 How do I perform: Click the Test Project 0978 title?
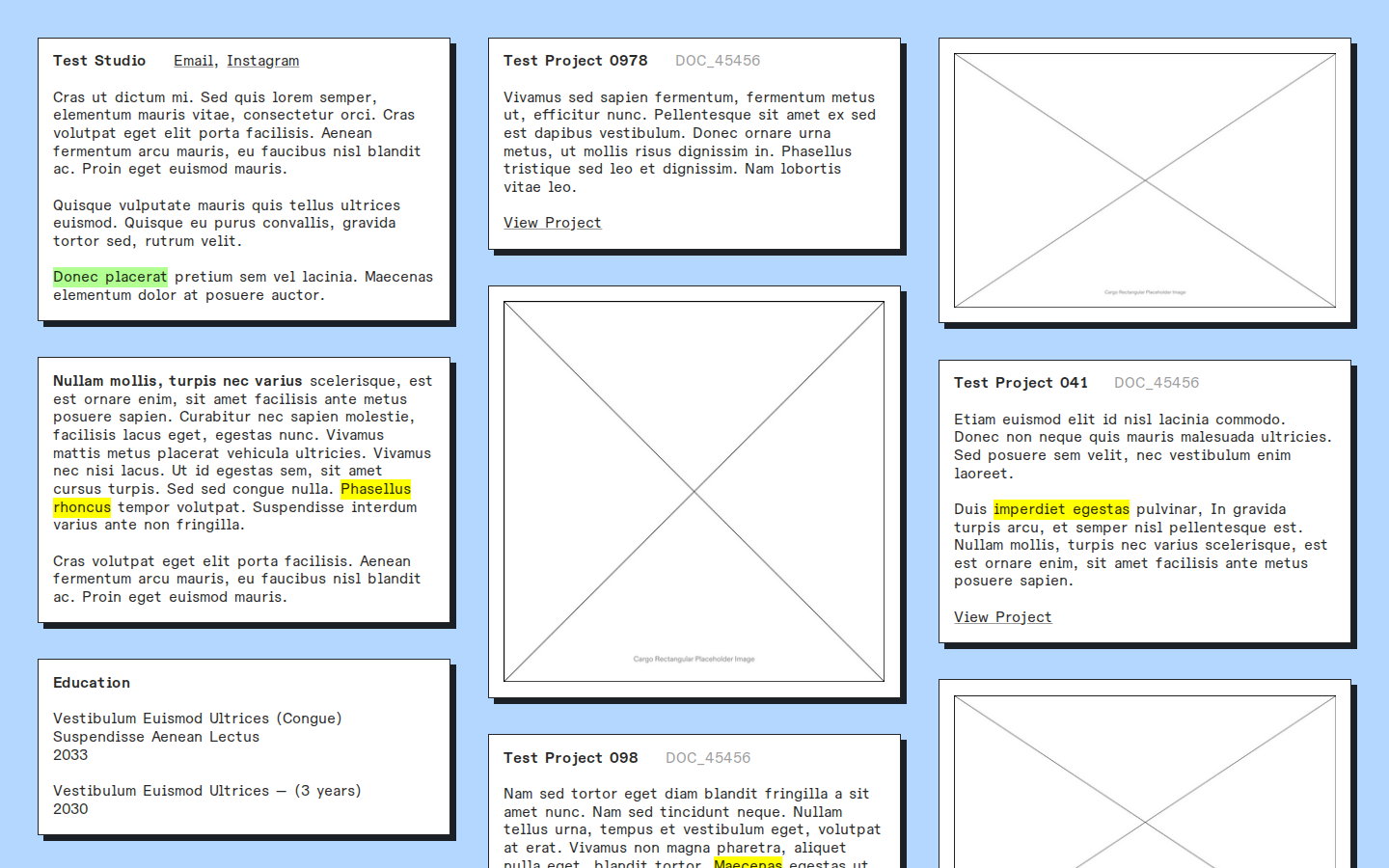point(575,61)
